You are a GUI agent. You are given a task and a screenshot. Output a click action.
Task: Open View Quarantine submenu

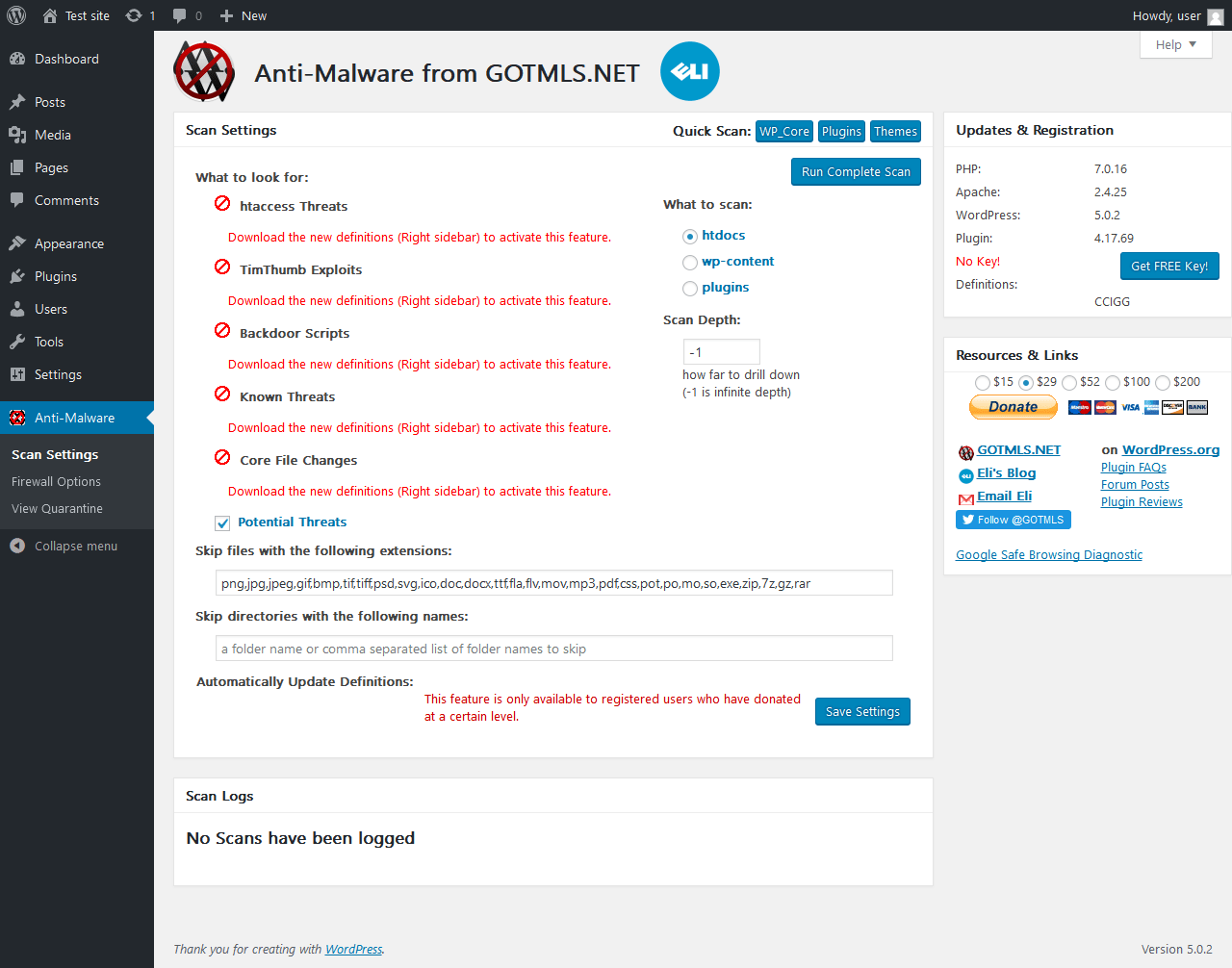tap(57, 508)
